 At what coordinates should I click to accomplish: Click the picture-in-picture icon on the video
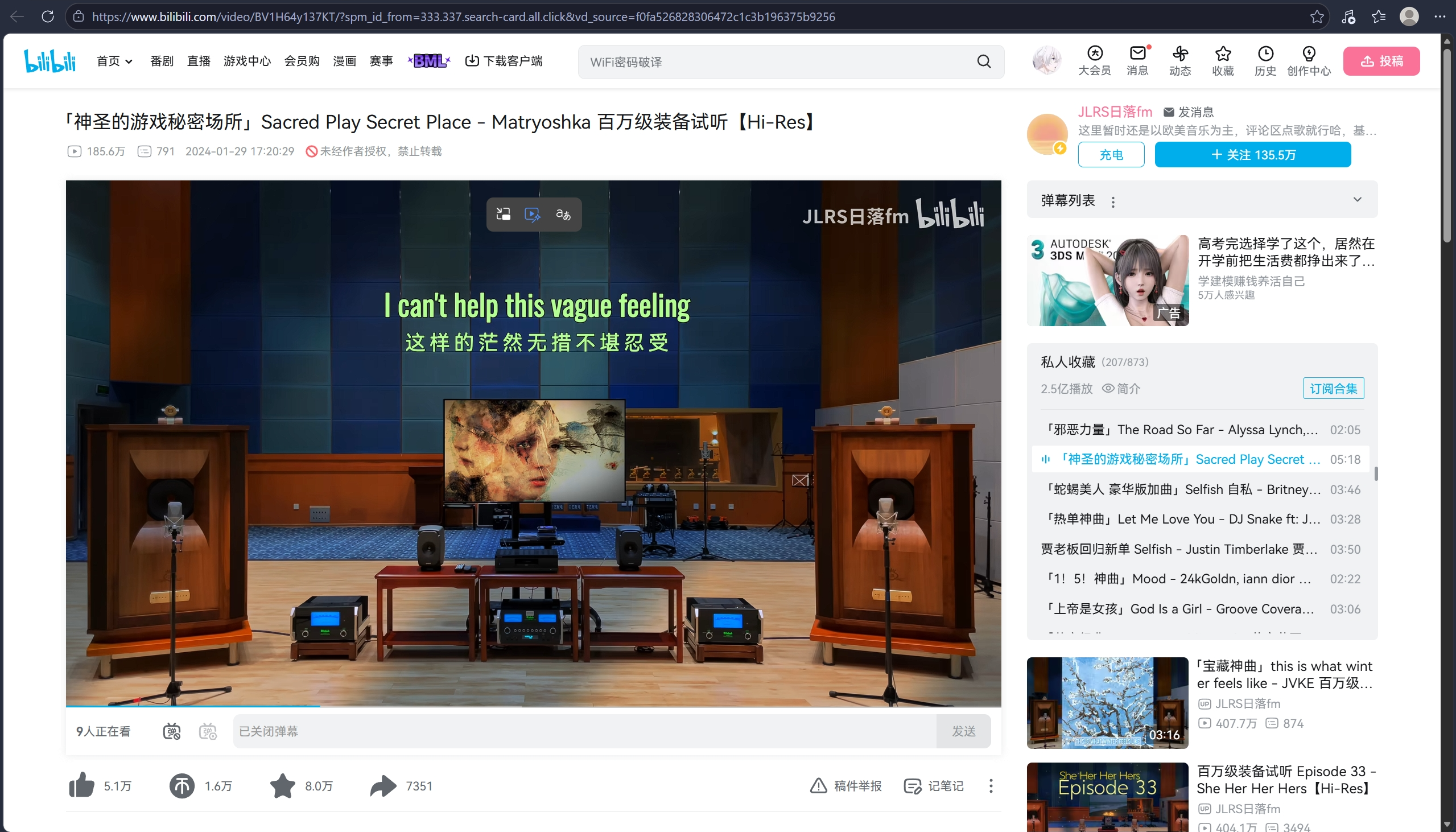coord(502,215)
